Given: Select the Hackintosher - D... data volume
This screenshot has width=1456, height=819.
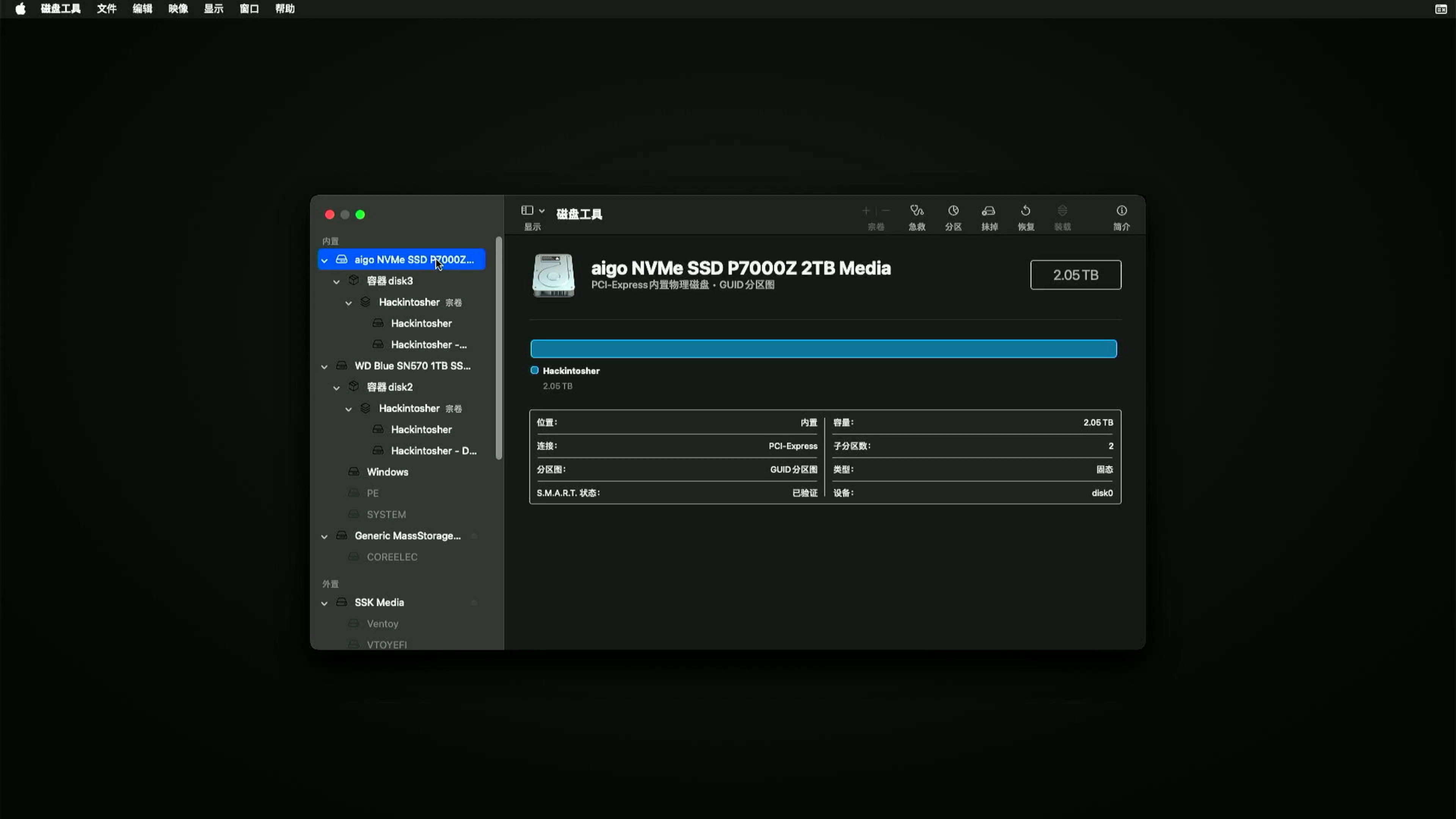Looking at the screenshot, I should tap(401, 451).
